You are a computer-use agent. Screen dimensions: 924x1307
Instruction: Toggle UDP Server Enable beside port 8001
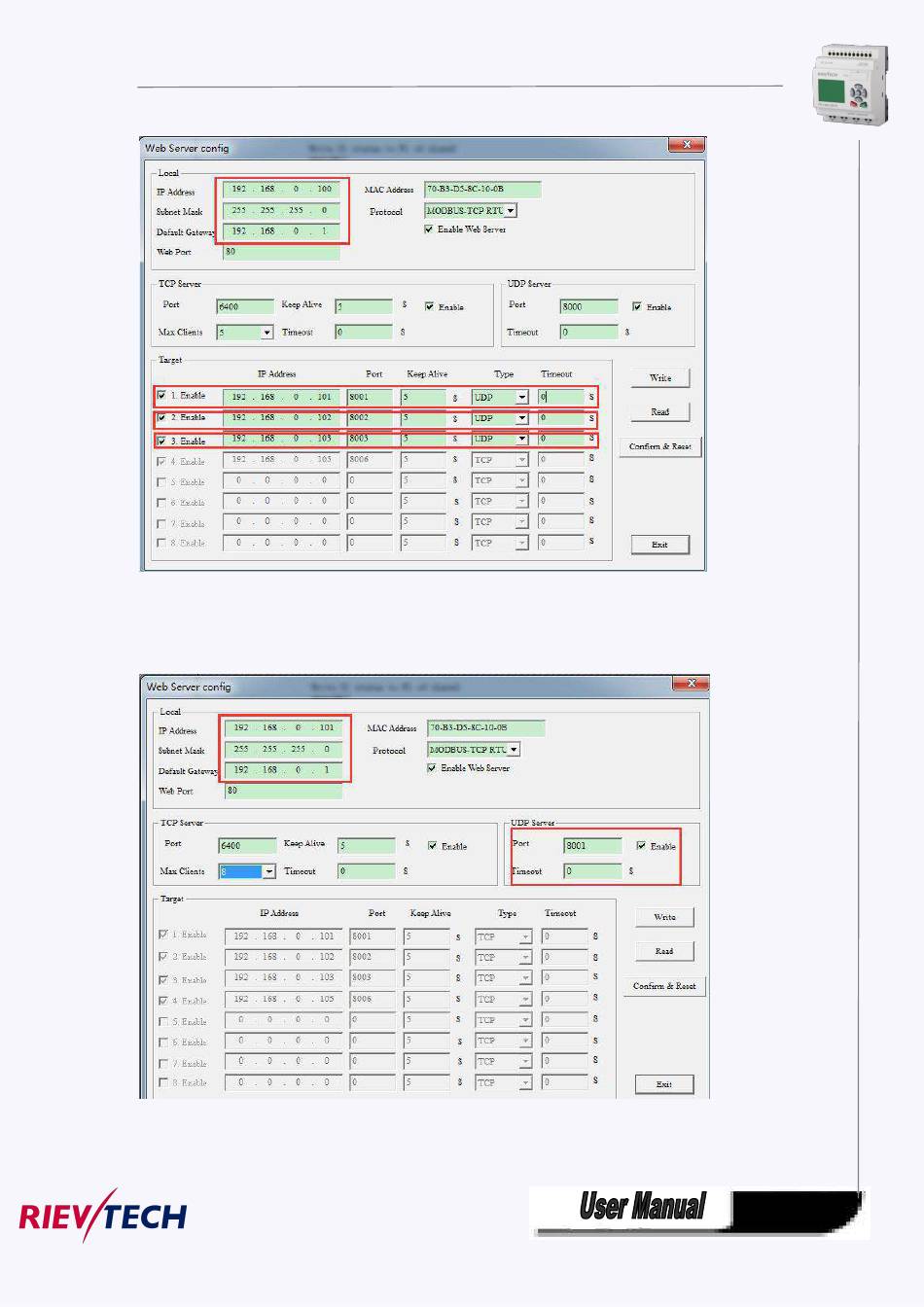point(641,846)
